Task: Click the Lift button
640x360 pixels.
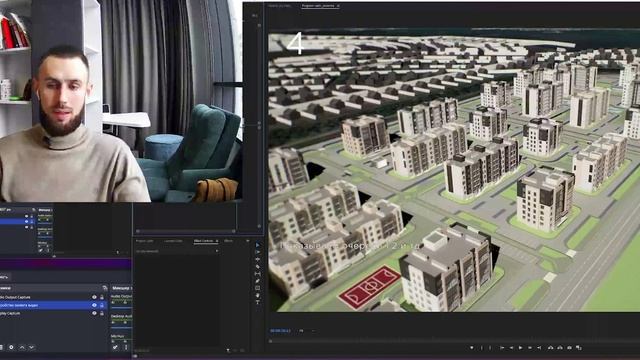Action: tap(551, 348)
